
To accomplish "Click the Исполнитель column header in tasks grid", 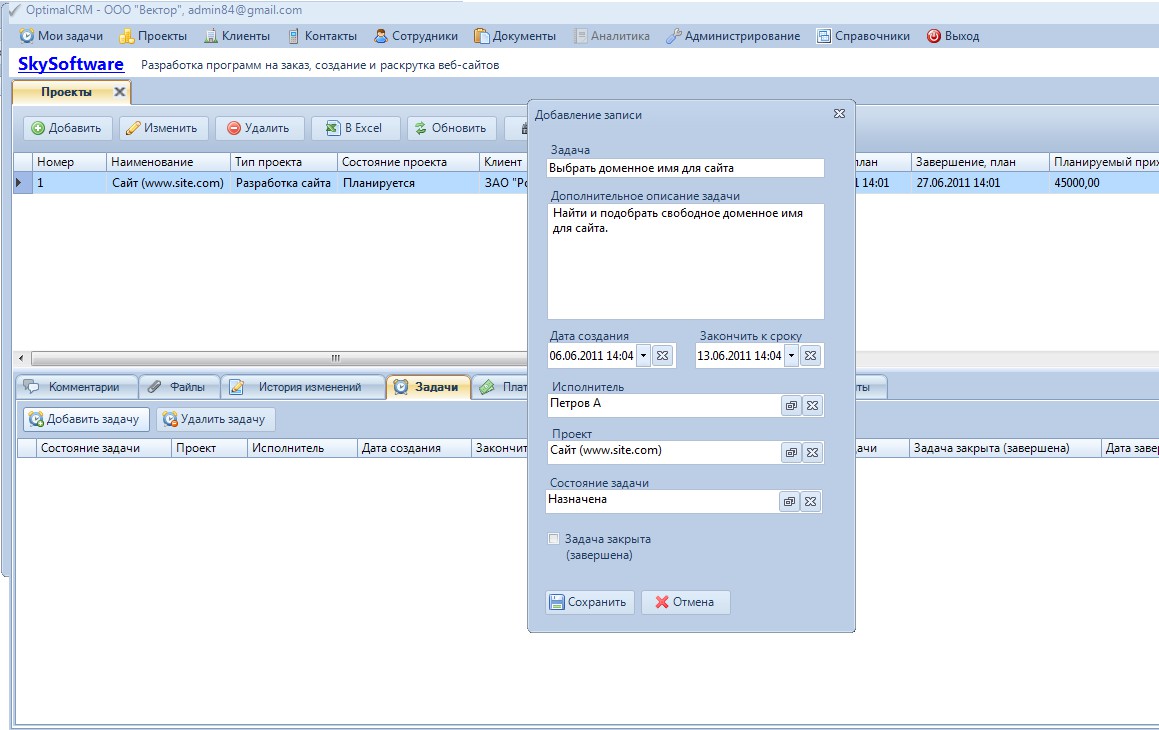I will (302, 448).
